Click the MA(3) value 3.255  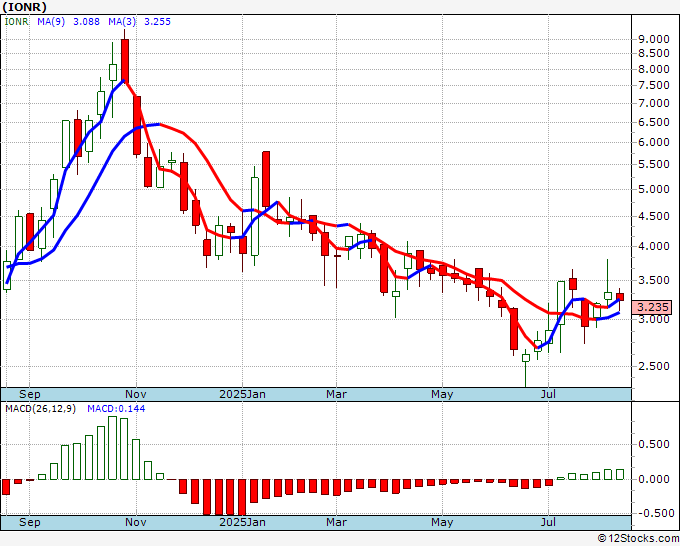pos(157,22)
